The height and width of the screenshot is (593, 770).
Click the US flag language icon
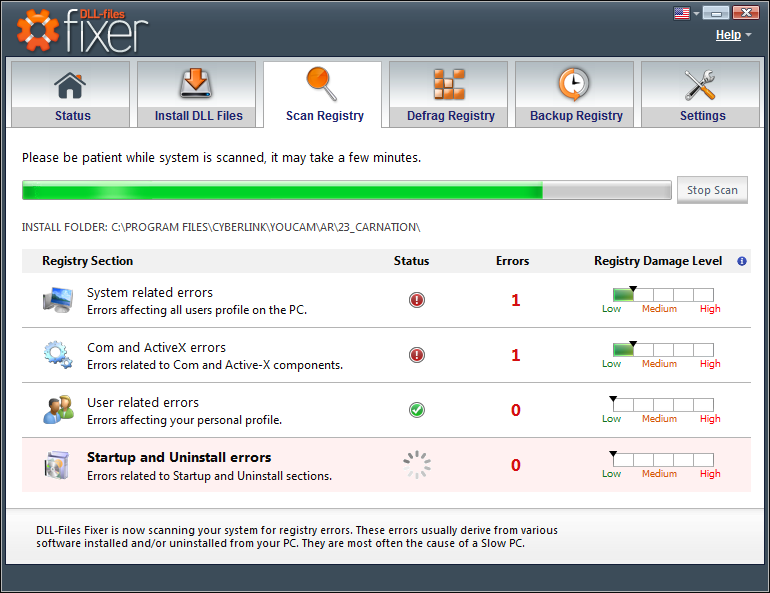tap(682, 13)
